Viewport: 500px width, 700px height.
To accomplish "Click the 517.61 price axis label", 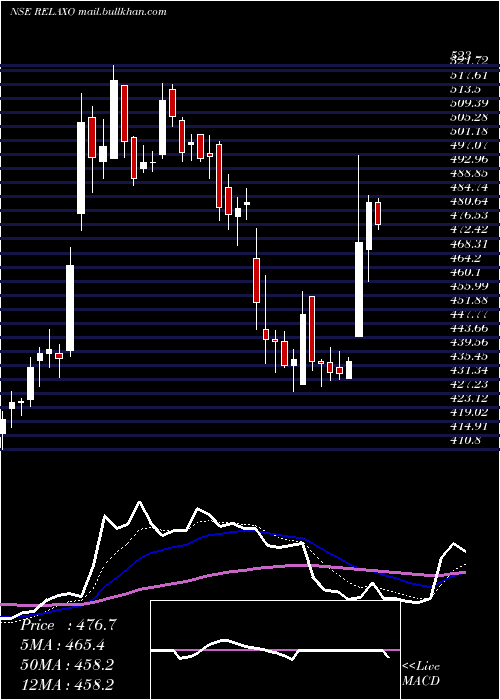I will [x=468, y=75].
